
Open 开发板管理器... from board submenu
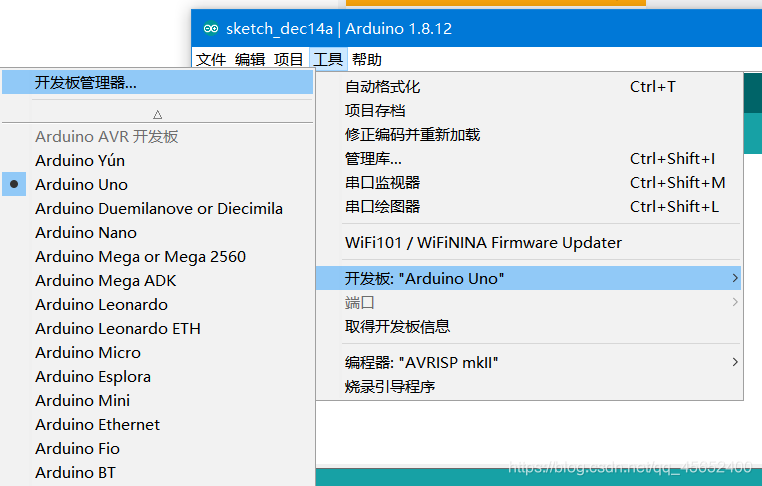pos(157,82)
